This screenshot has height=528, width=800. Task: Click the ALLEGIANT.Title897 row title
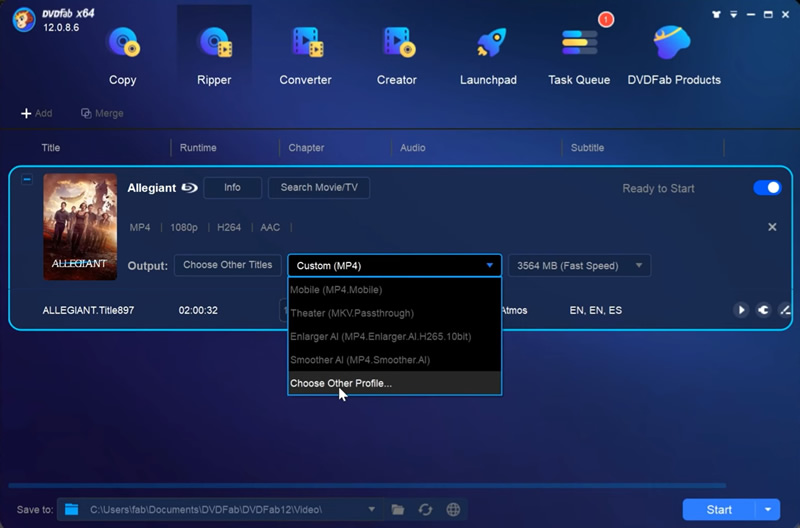point(88,310)
